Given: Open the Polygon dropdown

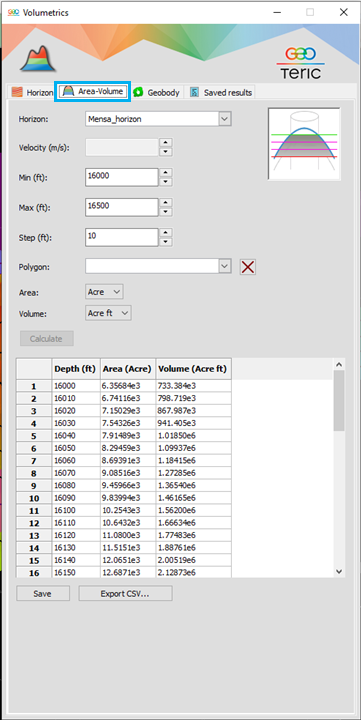Looking at the screenshot, I should (x=158, y=266).
